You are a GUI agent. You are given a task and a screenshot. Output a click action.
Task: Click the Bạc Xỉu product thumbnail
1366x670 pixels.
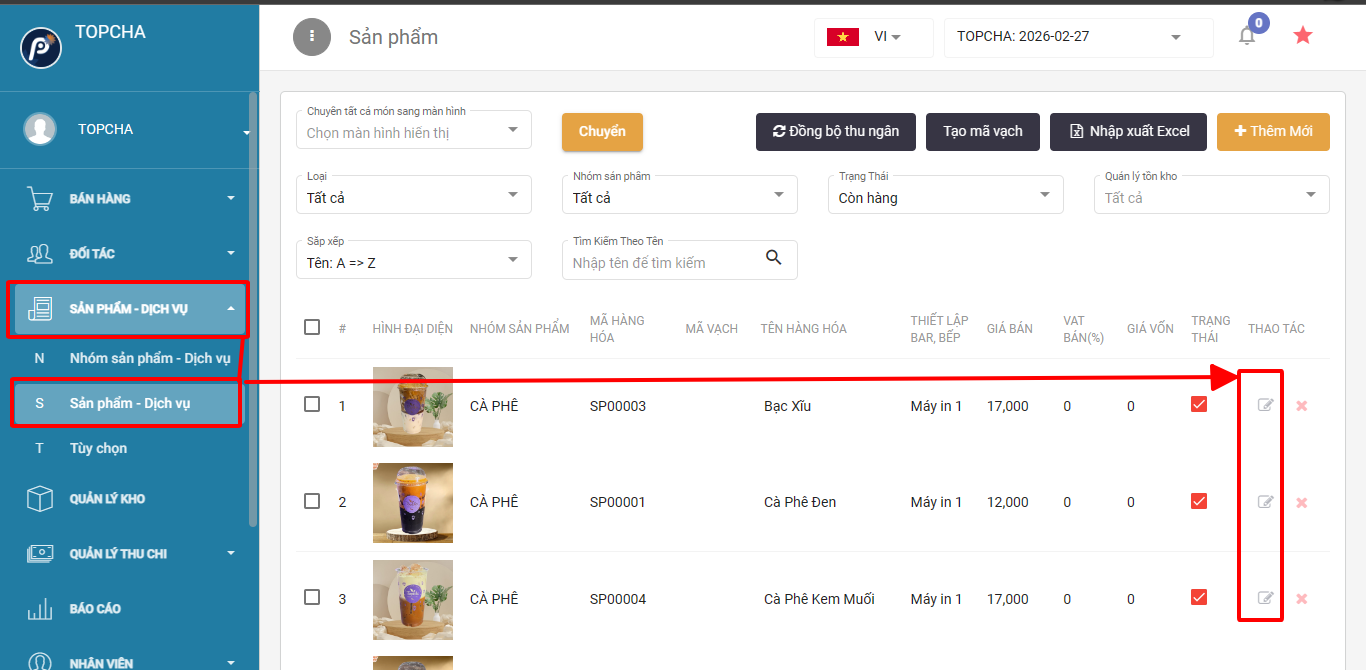pyautogui.click(x=412, y=406)
